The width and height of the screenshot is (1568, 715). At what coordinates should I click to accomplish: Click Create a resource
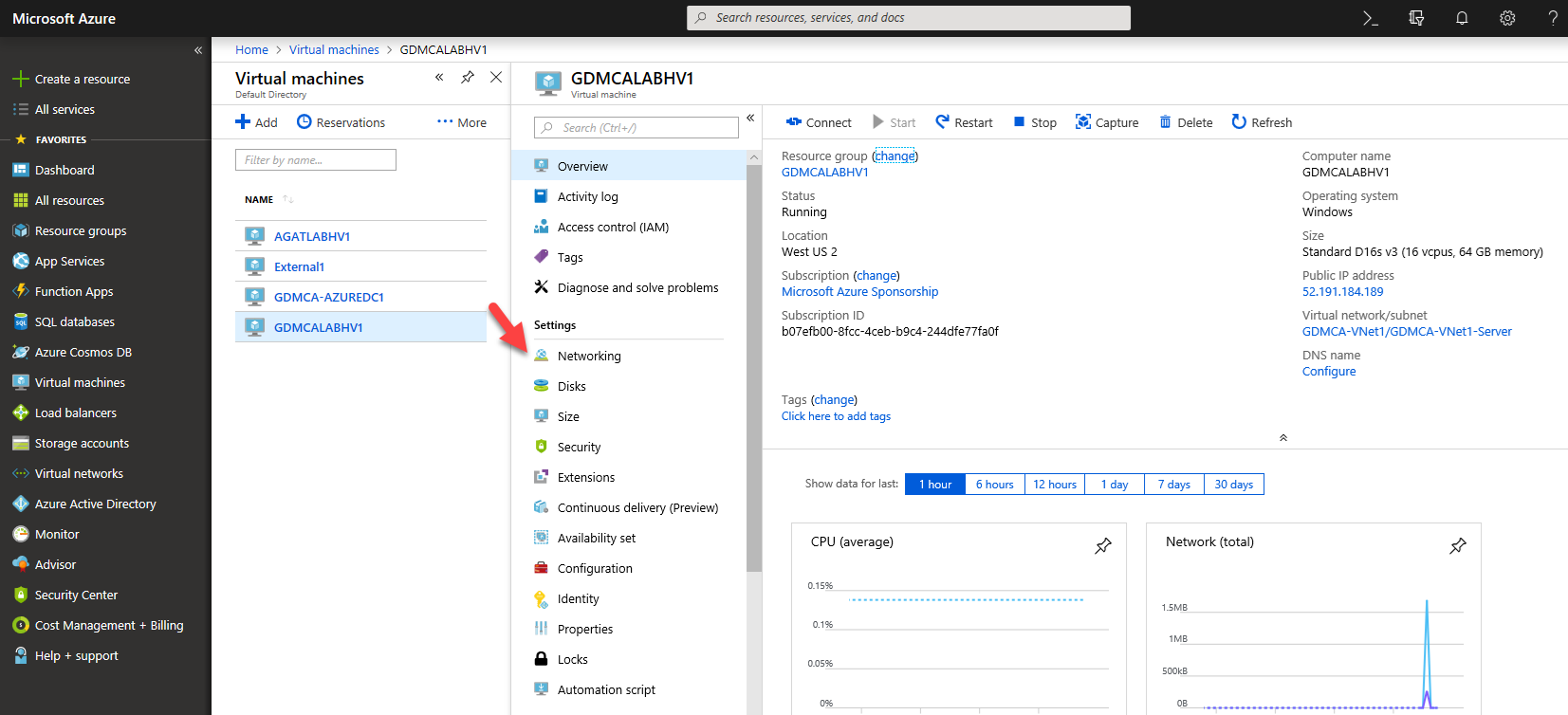pyautogui.click(x=83, y=80)
